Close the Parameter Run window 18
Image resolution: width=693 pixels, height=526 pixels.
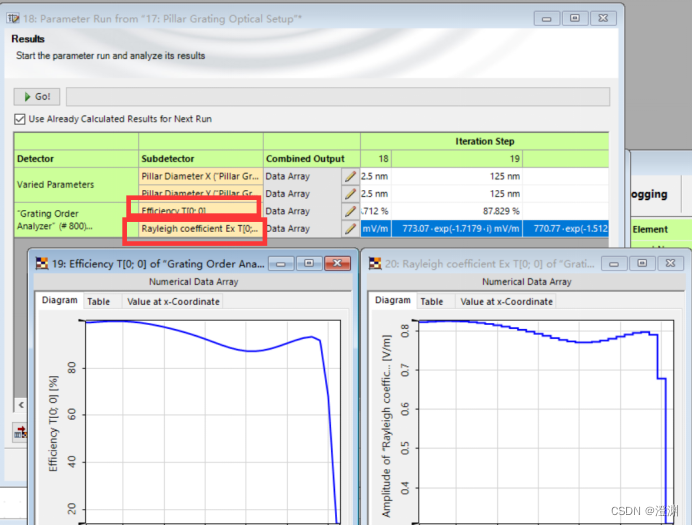[603, 18]
